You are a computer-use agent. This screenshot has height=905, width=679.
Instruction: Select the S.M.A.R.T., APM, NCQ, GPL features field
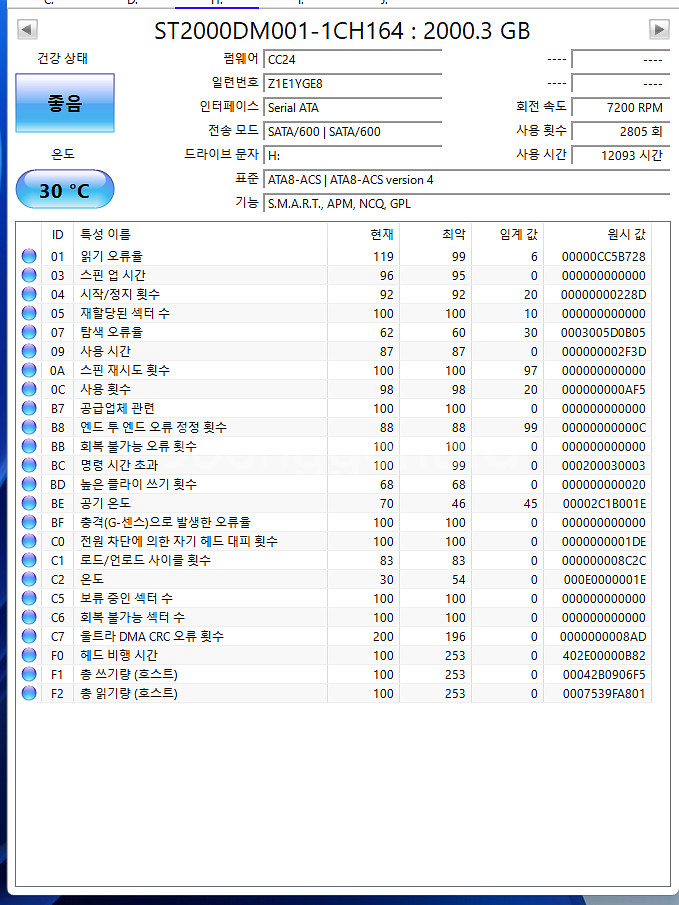467,204
